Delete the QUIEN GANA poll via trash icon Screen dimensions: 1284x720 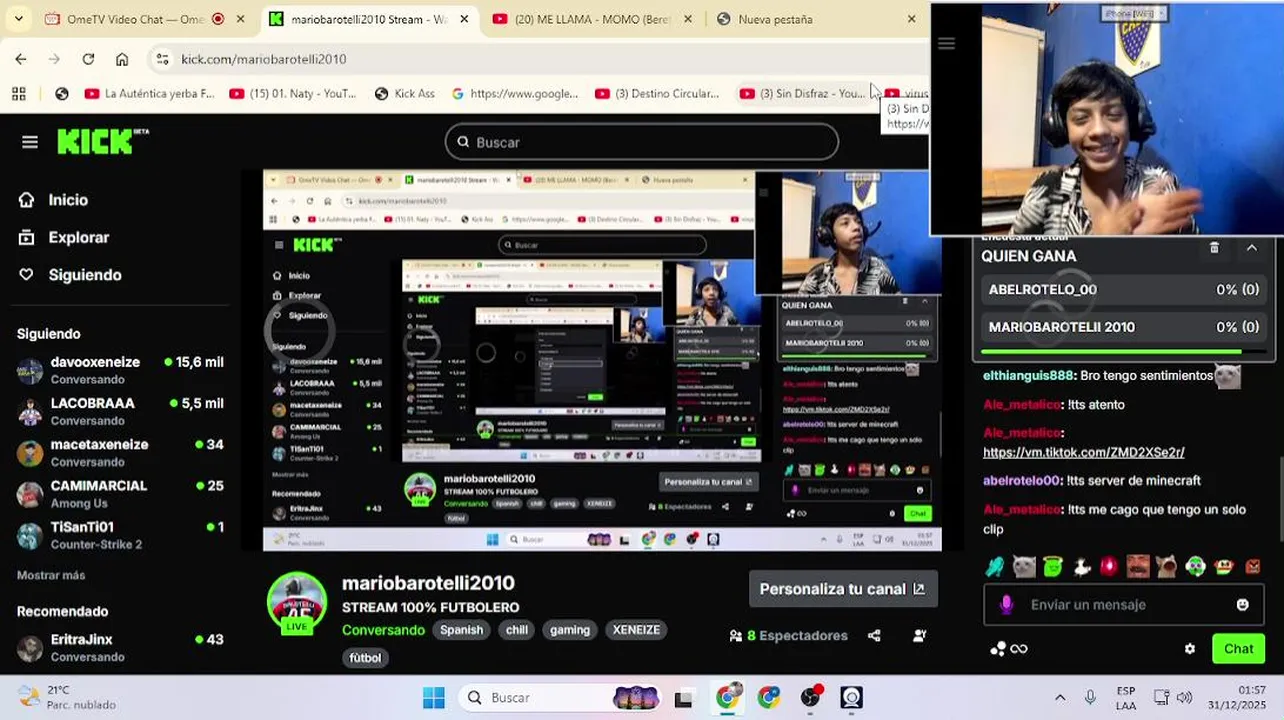click(x=1214, y=248)
